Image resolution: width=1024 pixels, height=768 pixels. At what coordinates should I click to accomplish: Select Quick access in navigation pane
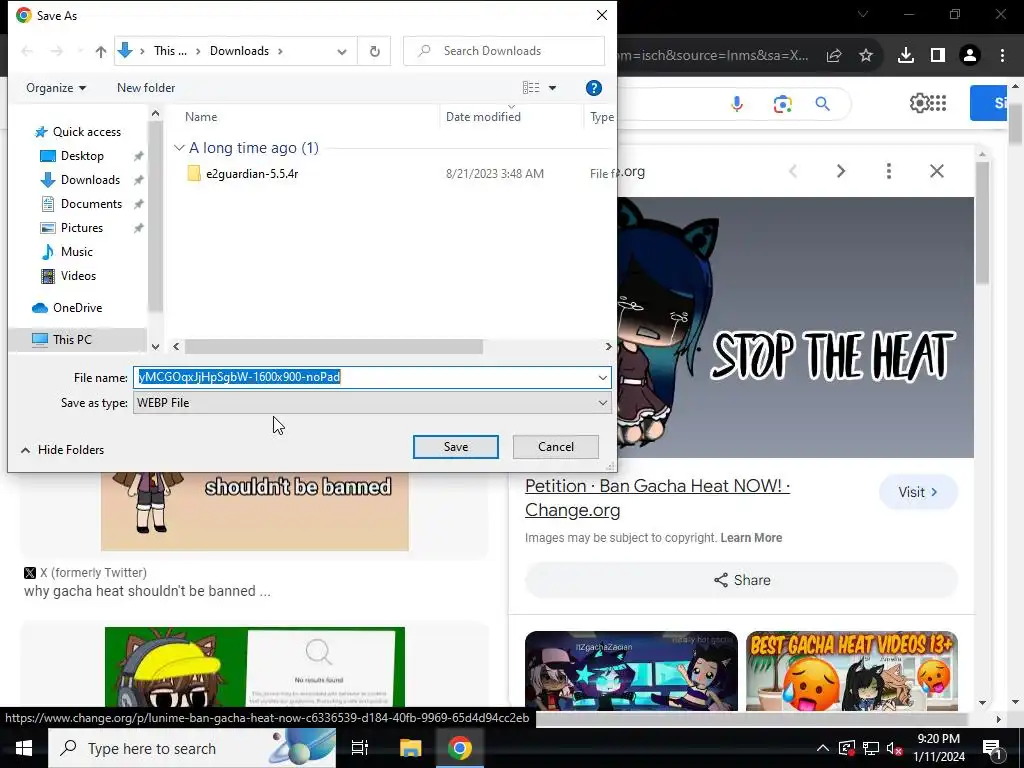tap(78, 132)
